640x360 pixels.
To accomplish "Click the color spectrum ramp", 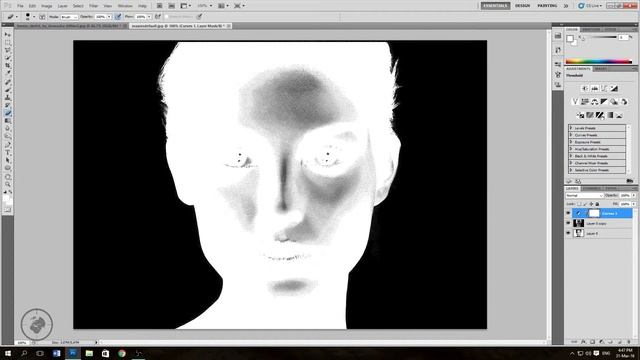I will coord(599,62).
